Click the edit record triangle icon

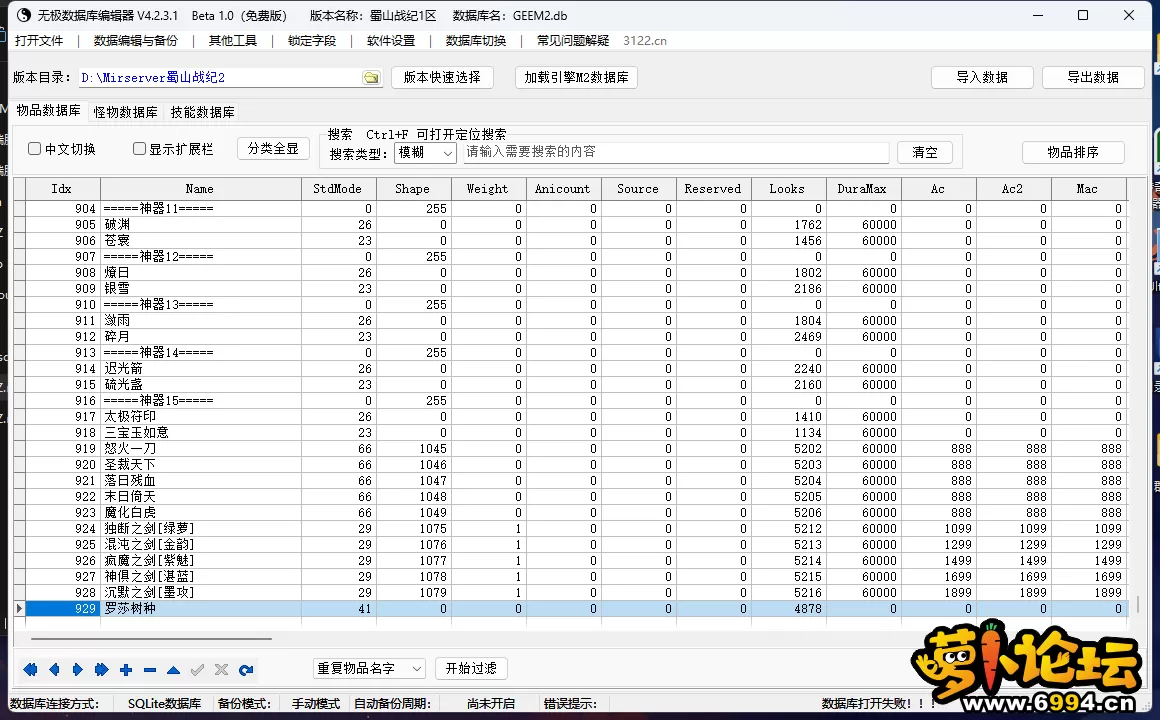173,670
